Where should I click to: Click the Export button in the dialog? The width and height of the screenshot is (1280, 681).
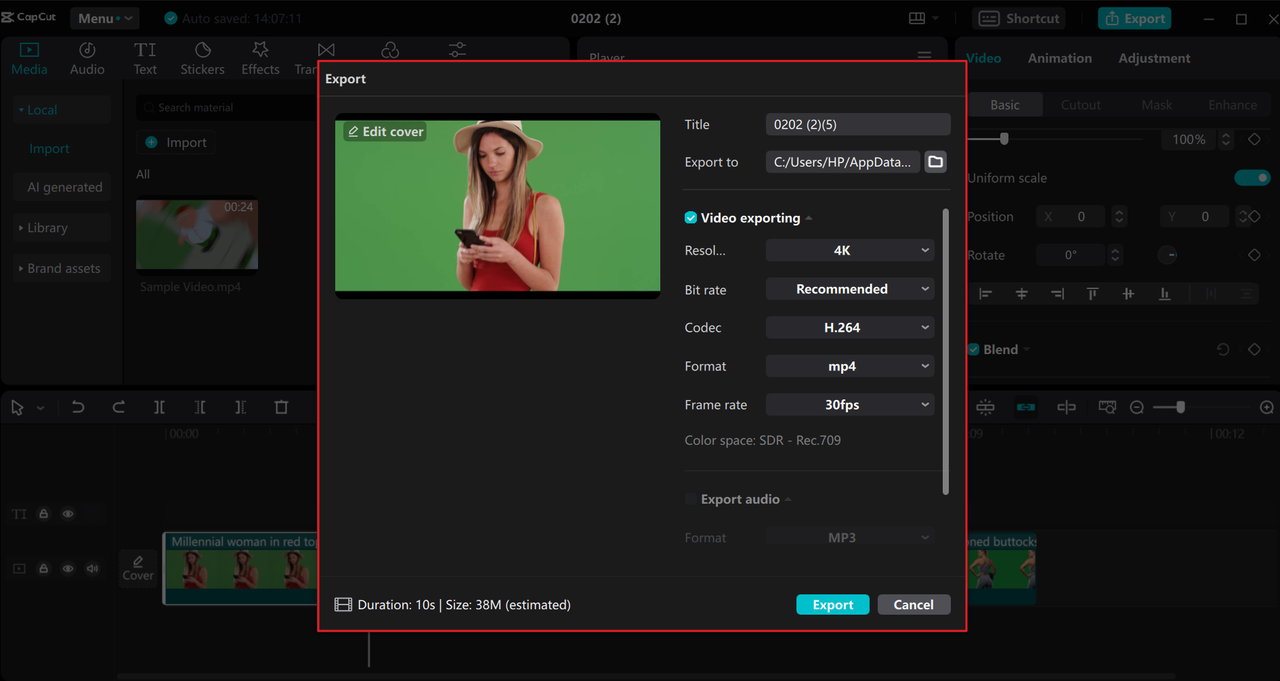pos(833,605)
